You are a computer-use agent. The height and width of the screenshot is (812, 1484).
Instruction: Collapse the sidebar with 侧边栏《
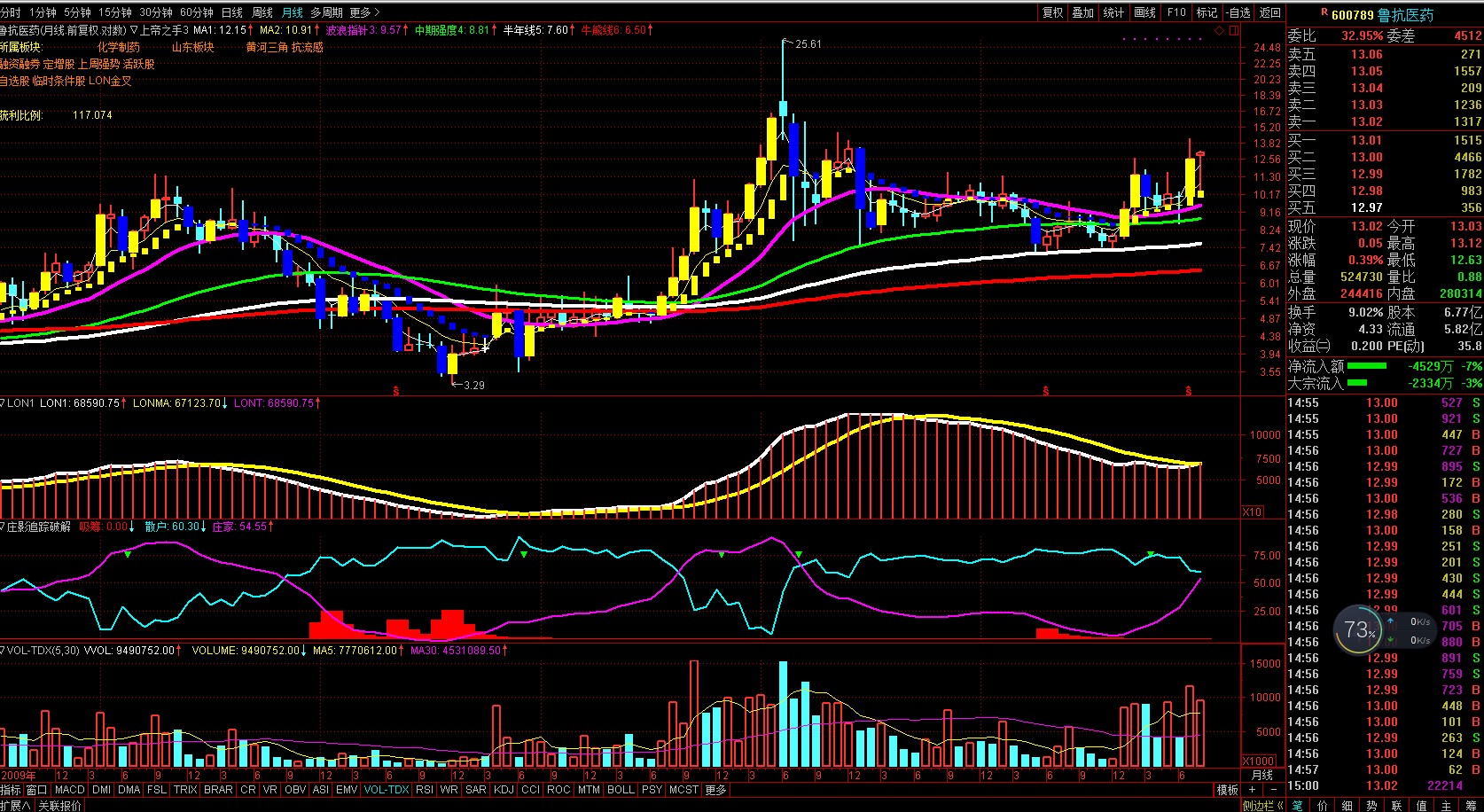[1263, 806]
